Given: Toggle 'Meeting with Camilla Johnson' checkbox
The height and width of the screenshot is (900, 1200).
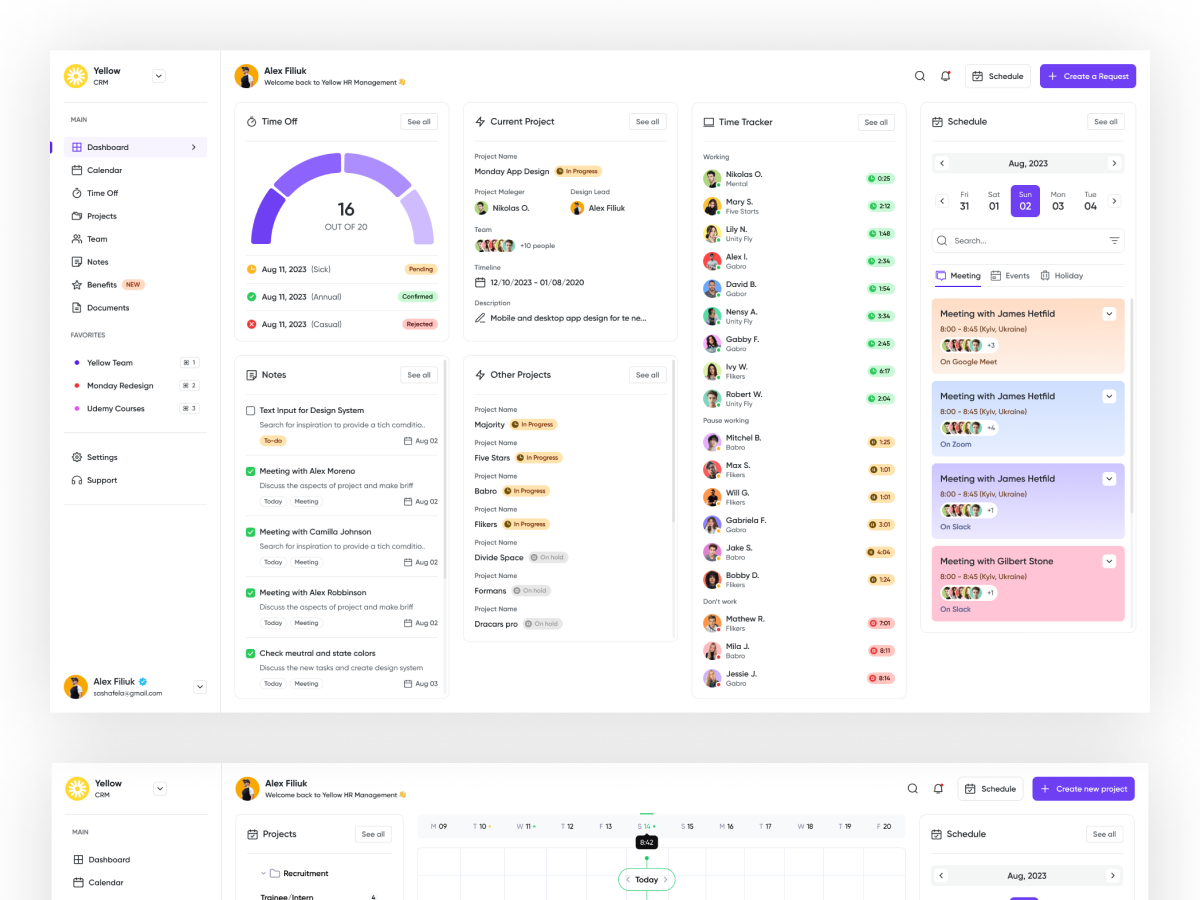Looking at the screenshot, I should pyautogui.click(x=251, y=532).
